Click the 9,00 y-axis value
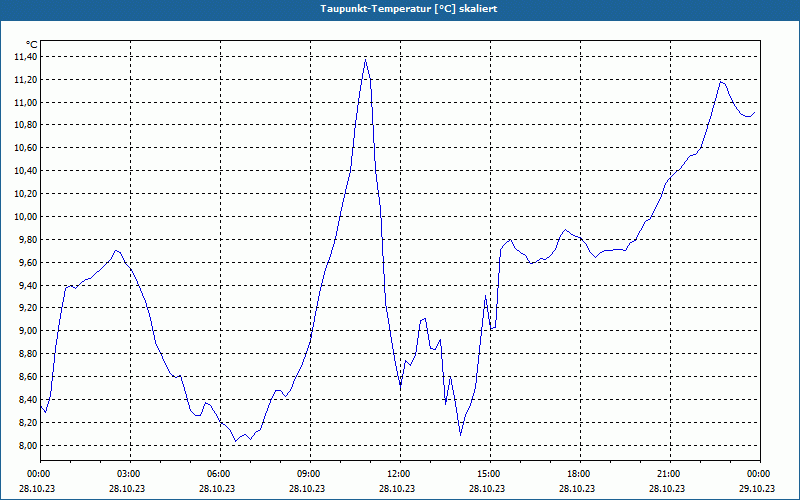Screen dimensions: 800x500 (28, 331)
